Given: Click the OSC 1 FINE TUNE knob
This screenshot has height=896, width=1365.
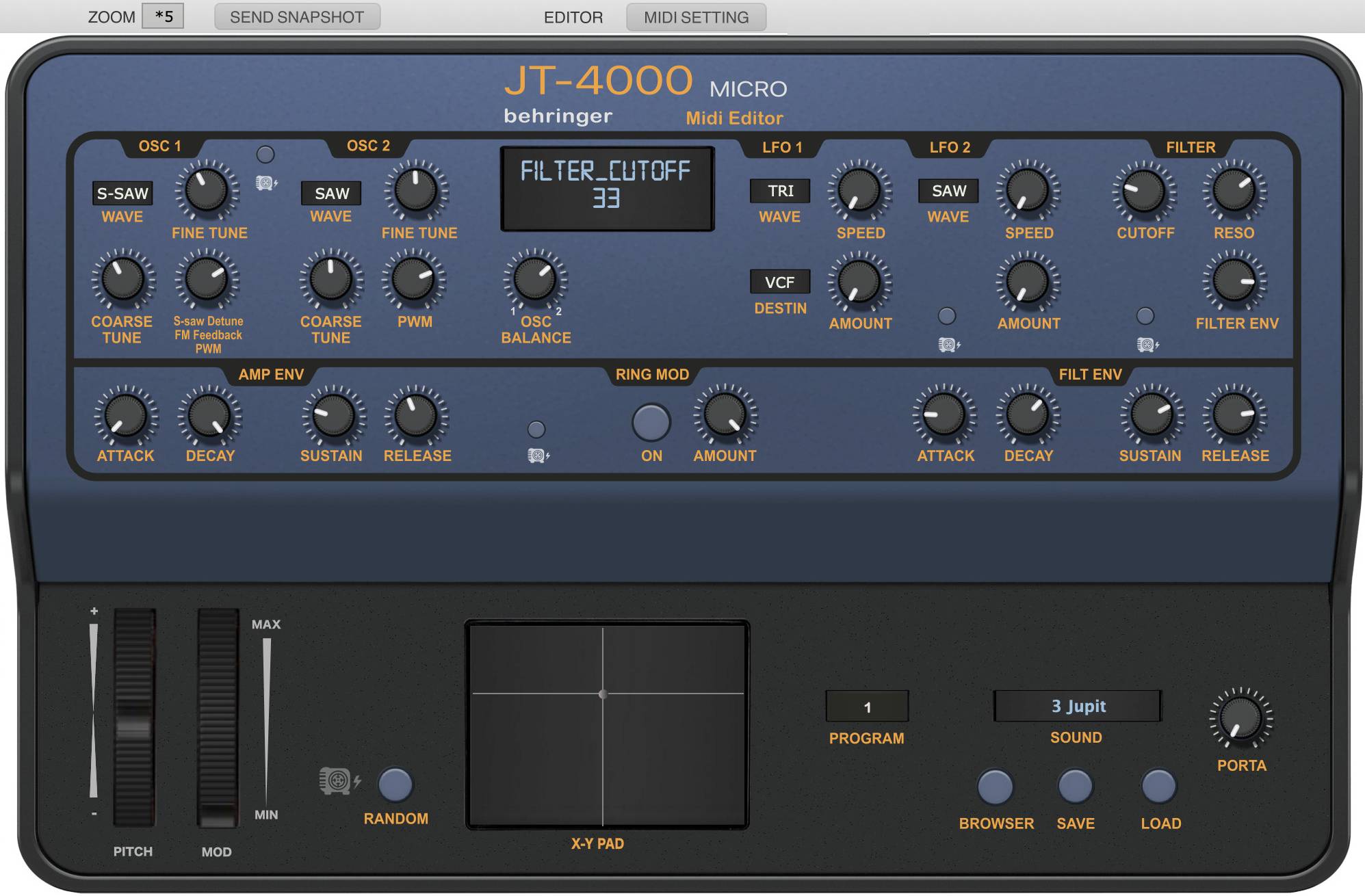Looking at the screenshot, I should [207, 191].
